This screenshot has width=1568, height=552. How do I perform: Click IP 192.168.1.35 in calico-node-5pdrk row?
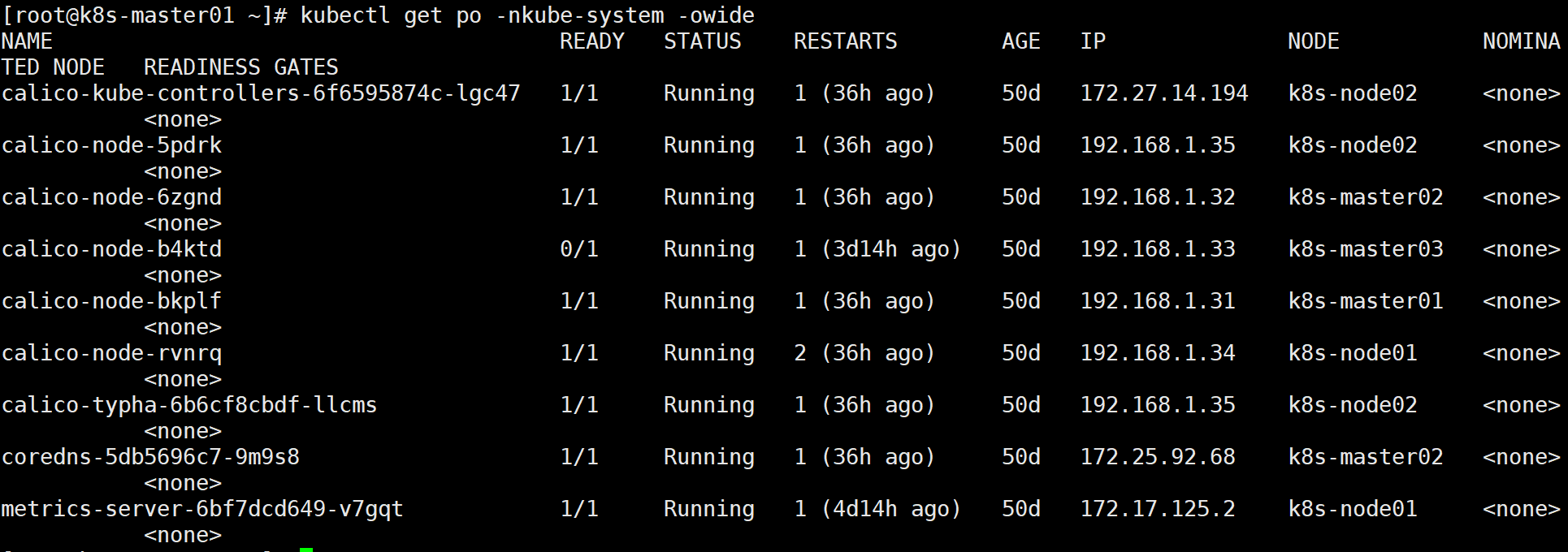point(1158,145)
